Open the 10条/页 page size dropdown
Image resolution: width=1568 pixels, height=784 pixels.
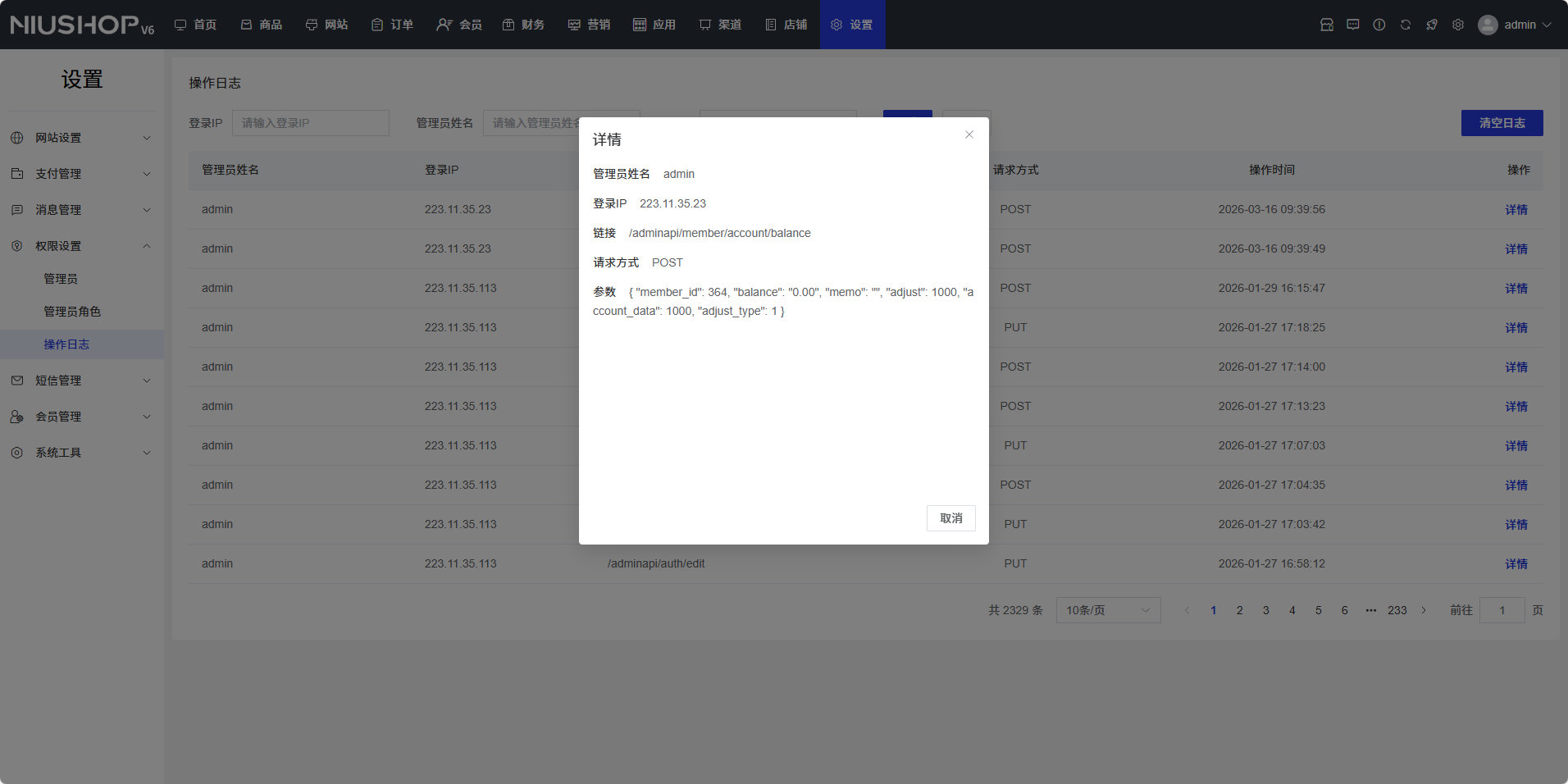(1108, 610)
